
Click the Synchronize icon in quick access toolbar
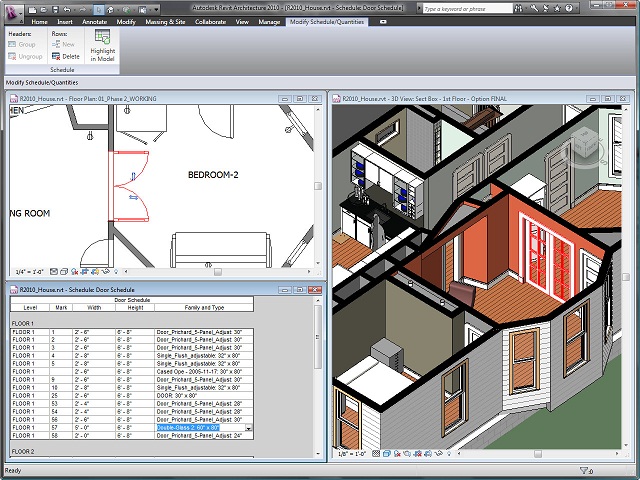pos(126,10)
